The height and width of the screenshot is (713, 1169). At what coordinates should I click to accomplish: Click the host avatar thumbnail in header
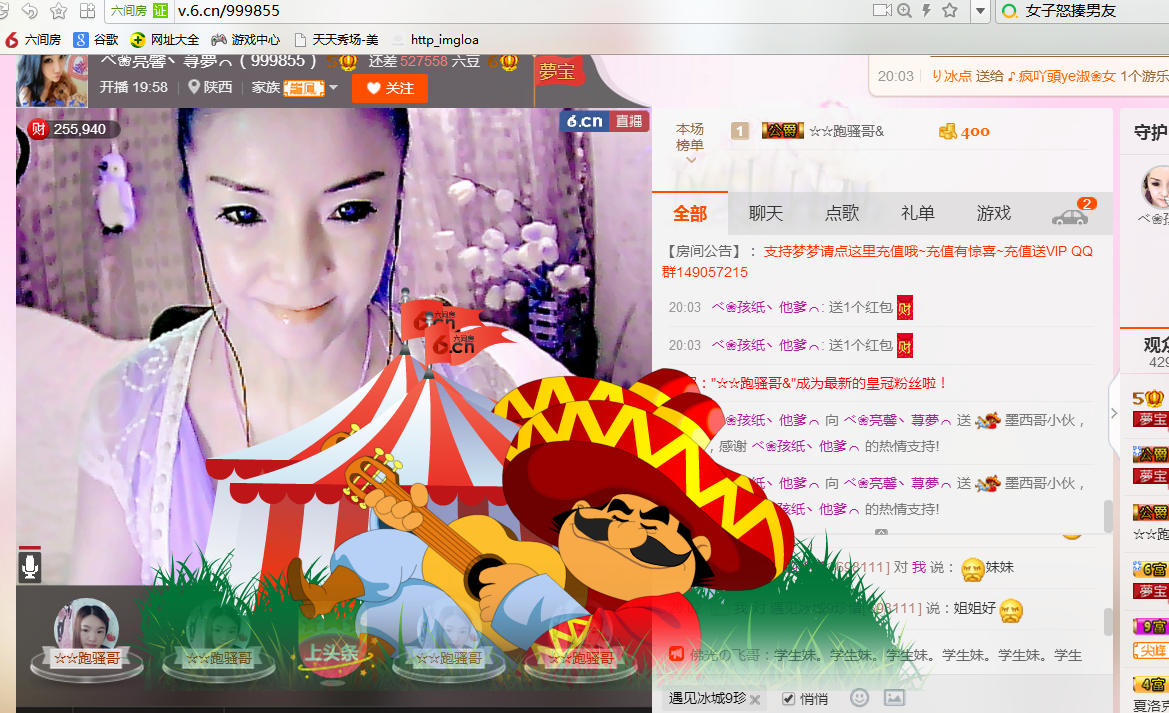coord(52,81)
